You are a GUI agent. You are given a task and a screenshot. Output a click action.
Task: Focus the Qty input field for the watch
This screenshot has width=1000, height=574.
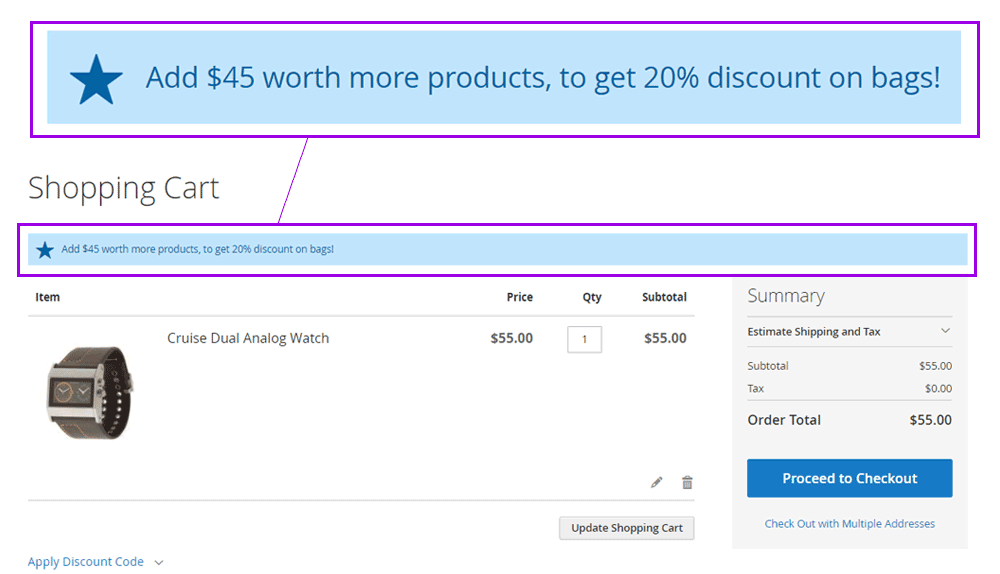pyautogui.click(x=584, y=339)
